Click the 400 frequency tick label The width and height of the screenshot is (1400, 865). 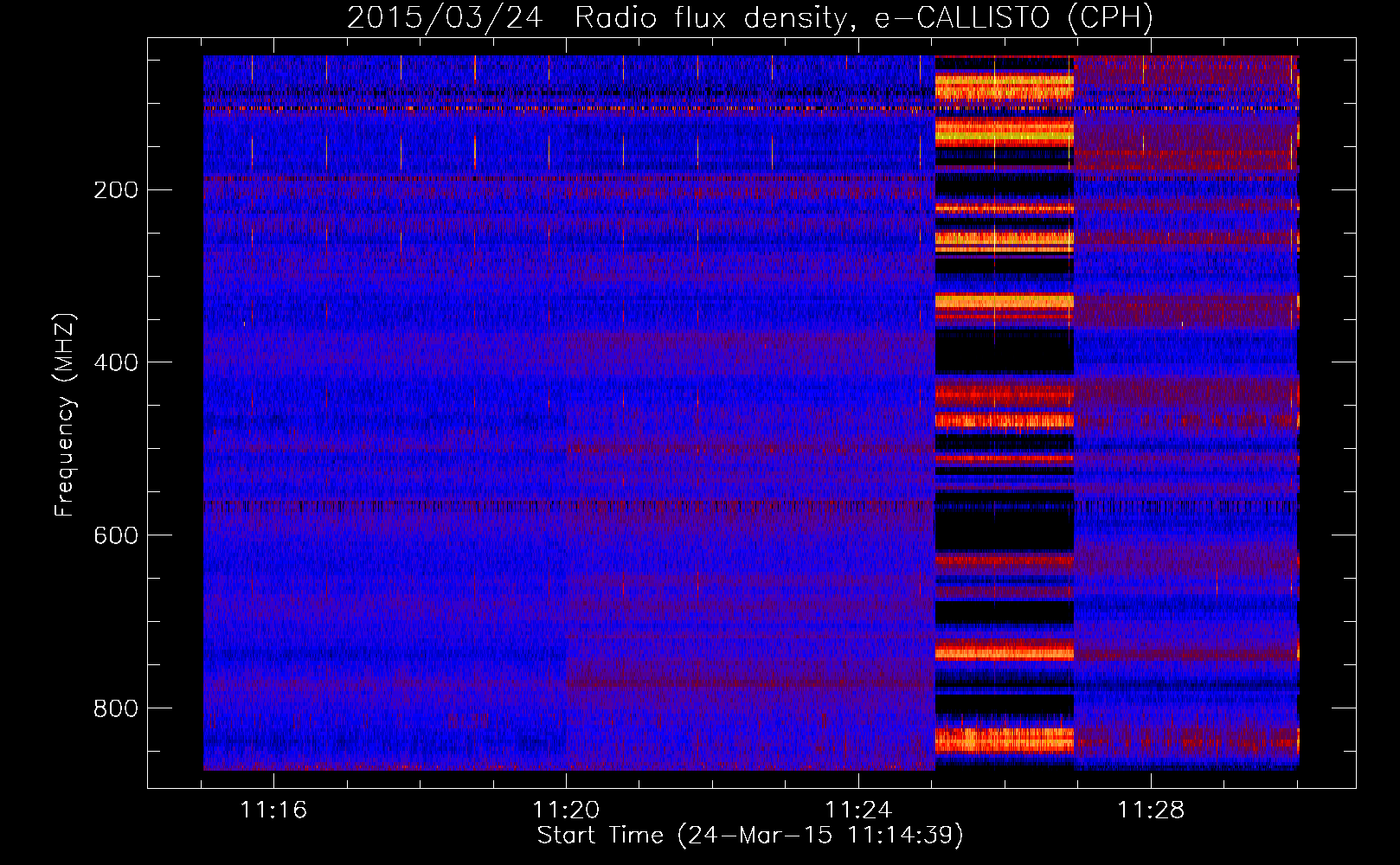coord(116,362)
